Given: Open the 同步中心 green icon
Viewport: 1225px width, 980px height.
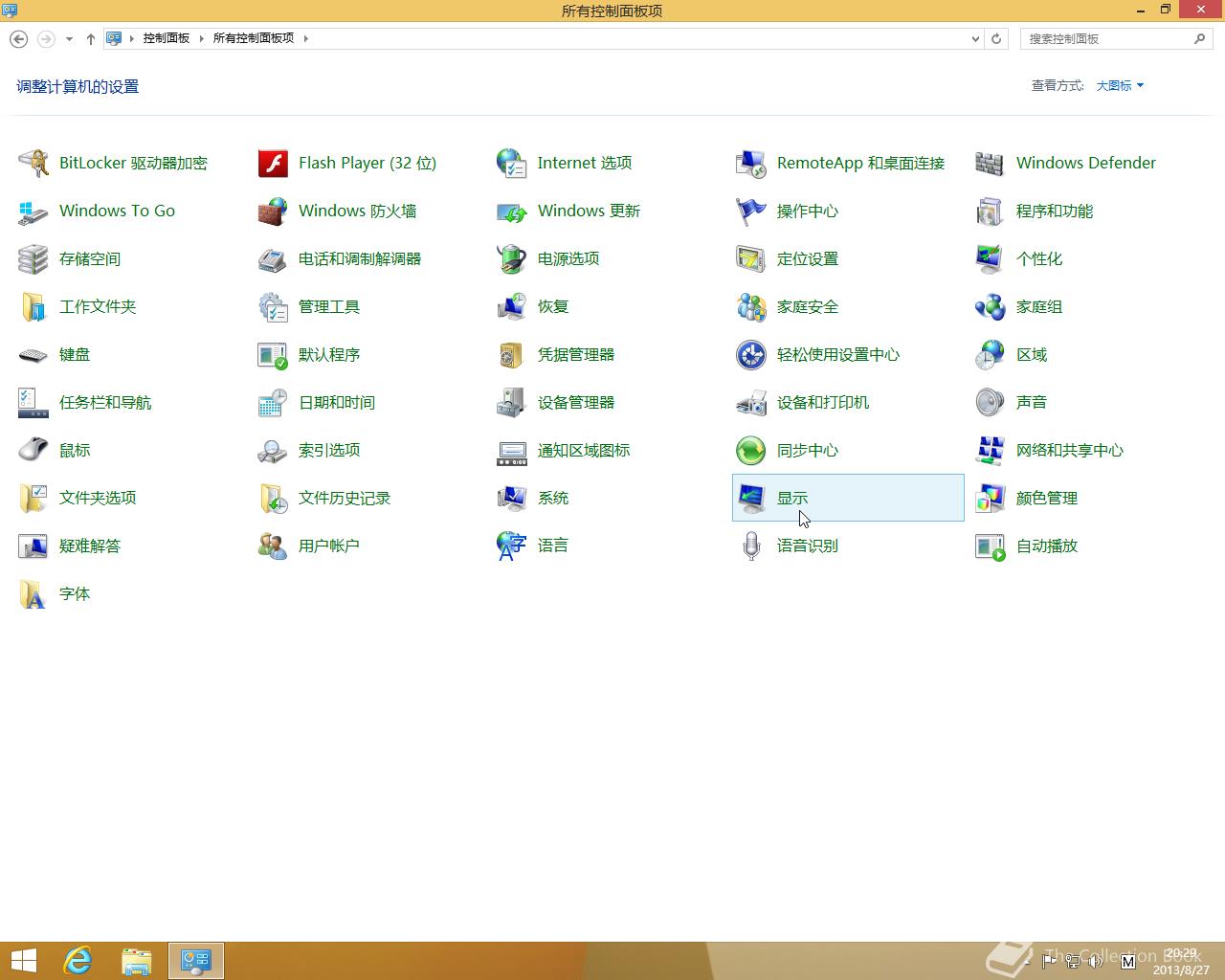Looking at the screenshot, I should tap(751, 450).
